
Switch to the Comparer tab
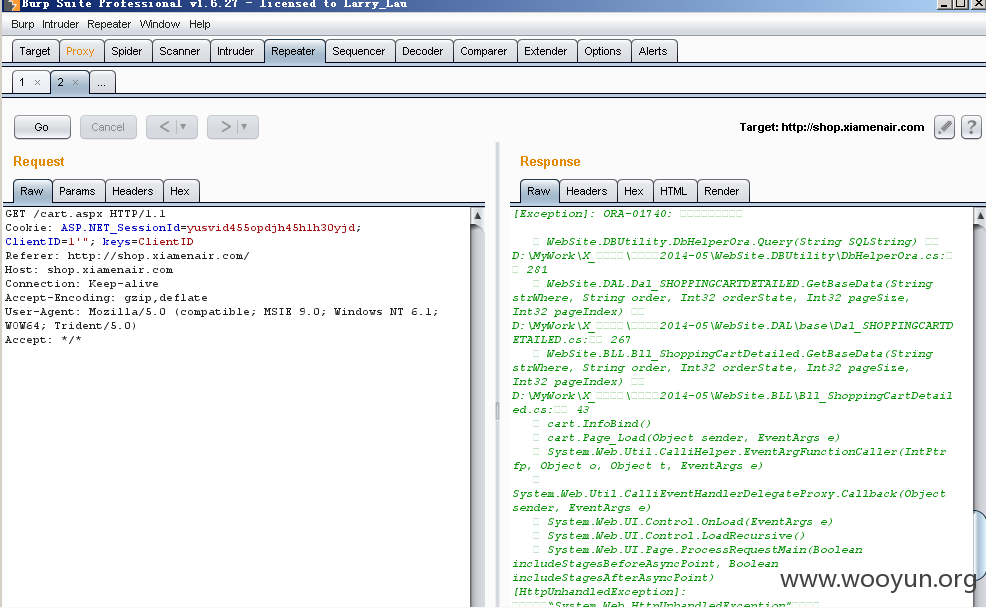484,51
